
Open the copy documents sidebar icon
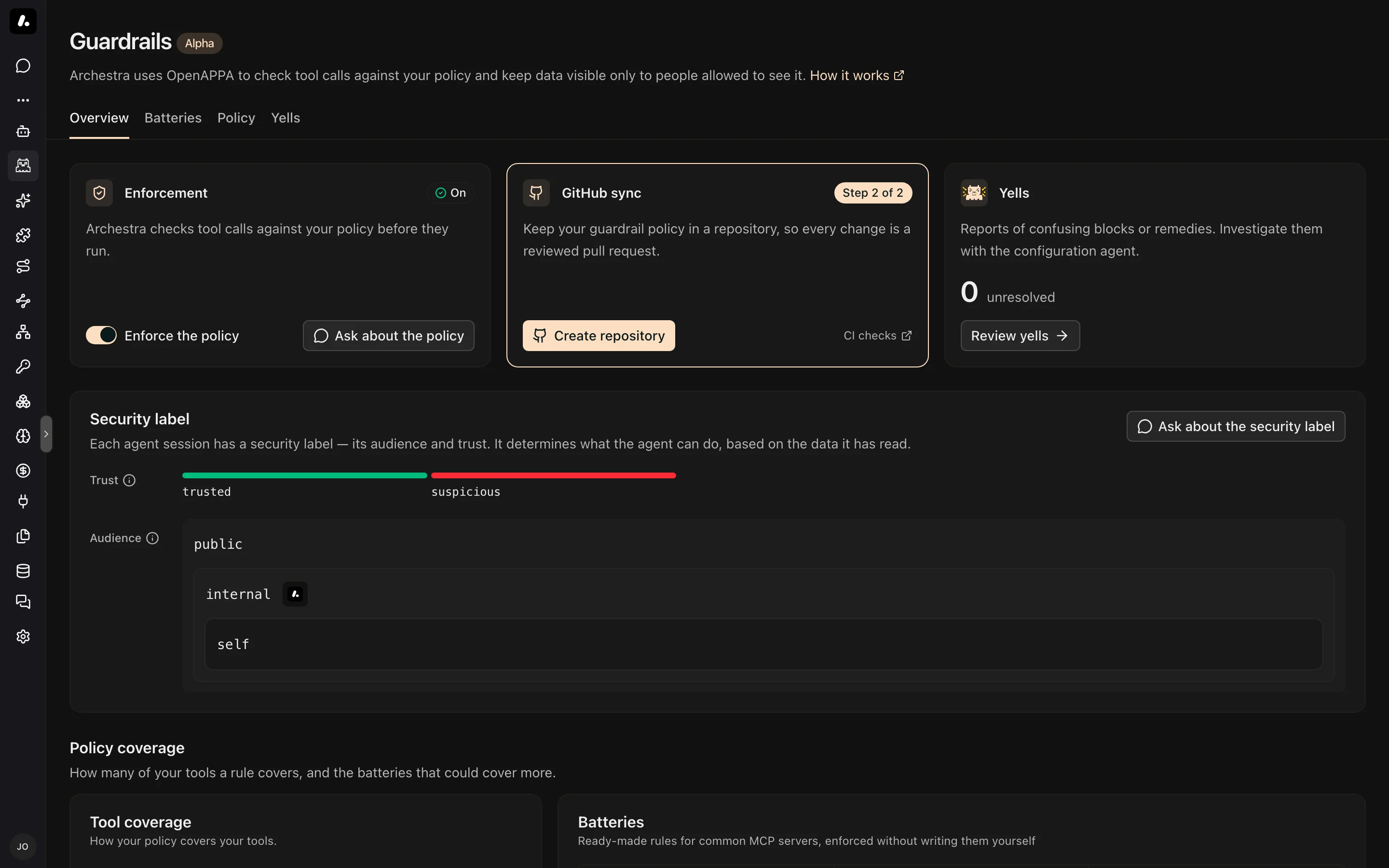(23, 536)
